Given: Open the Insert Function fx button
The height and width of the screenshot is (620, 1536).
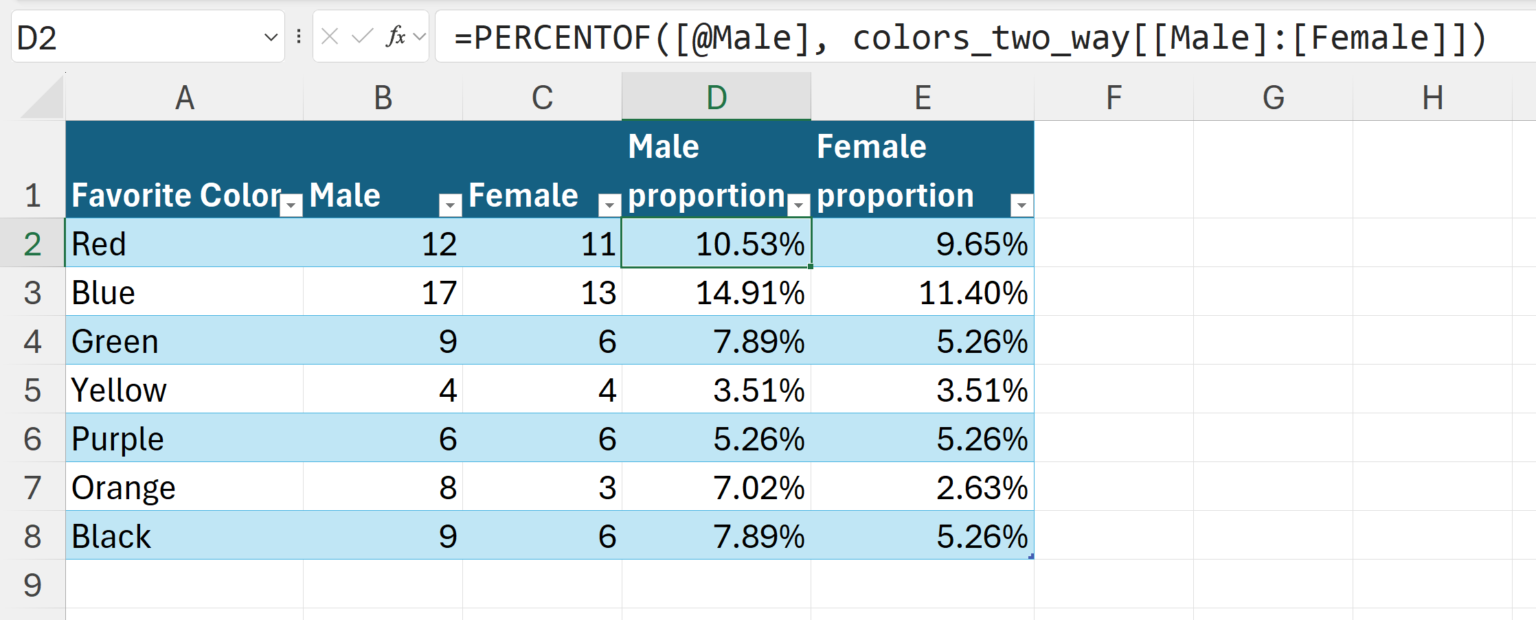Looking at the screenshot, I should (396, 37).
